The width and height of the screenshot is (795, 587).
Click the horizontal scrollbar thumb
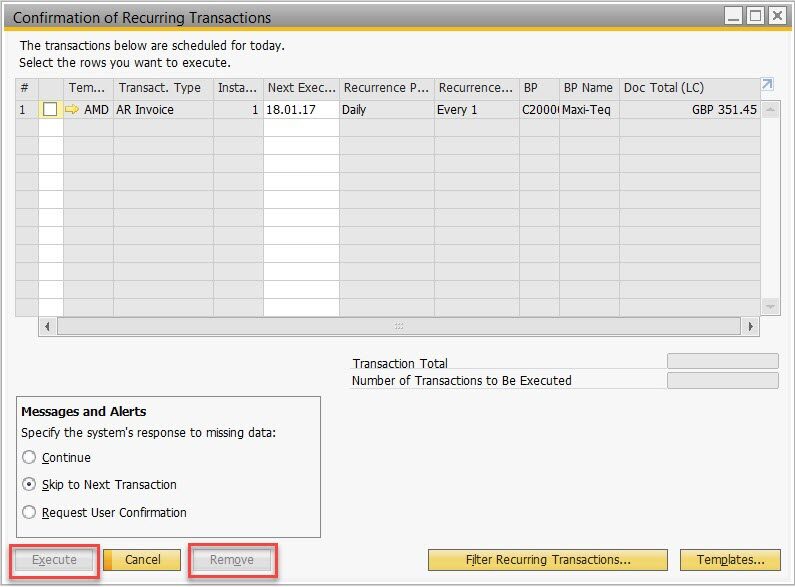pos(399,327)
